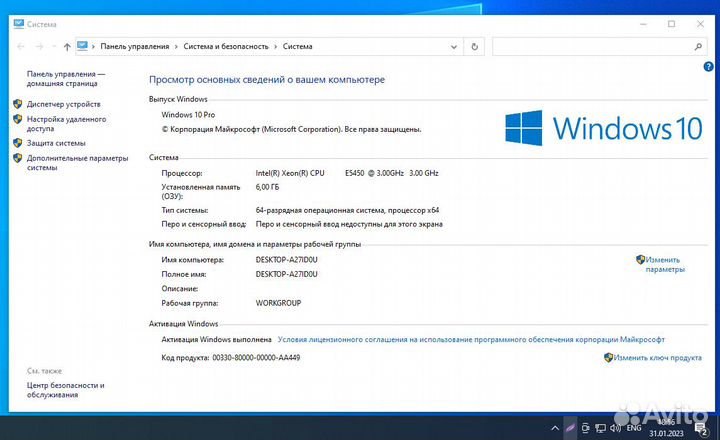Viewport: 720px width, 440px height.
Task: Select Система breadcrumb item
Action: (x=298, y=46)
